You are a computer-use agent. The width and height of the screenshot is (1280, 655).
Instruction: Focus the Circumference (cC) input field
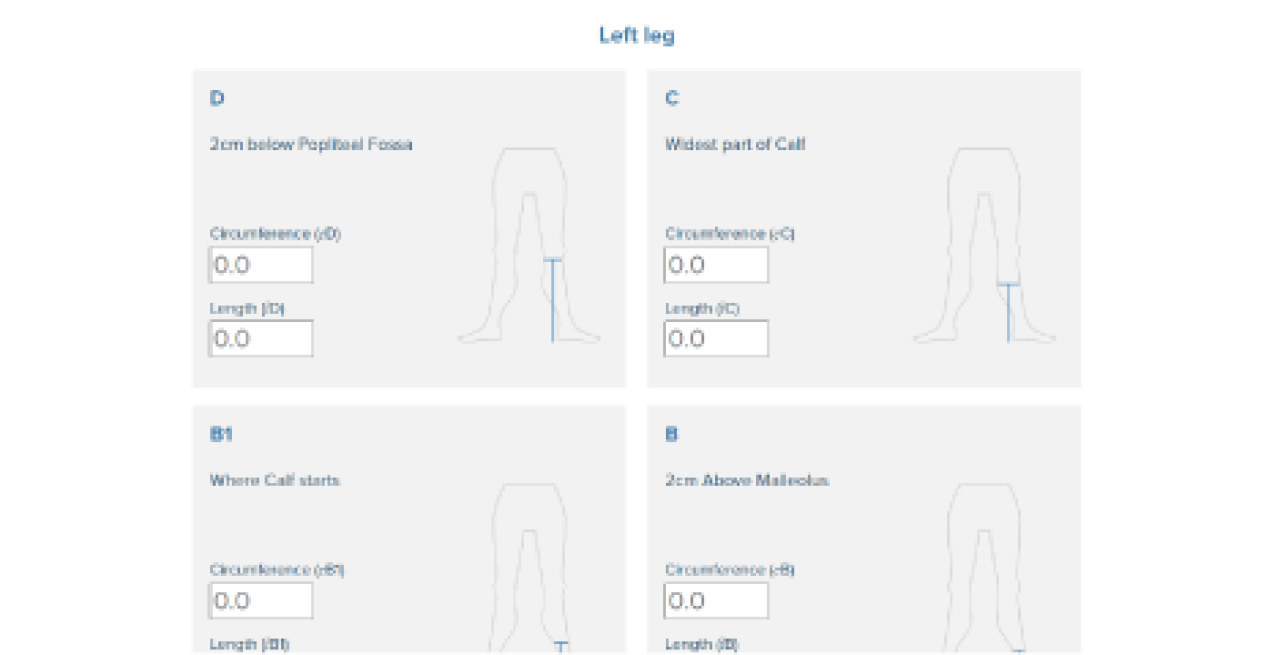717,265
